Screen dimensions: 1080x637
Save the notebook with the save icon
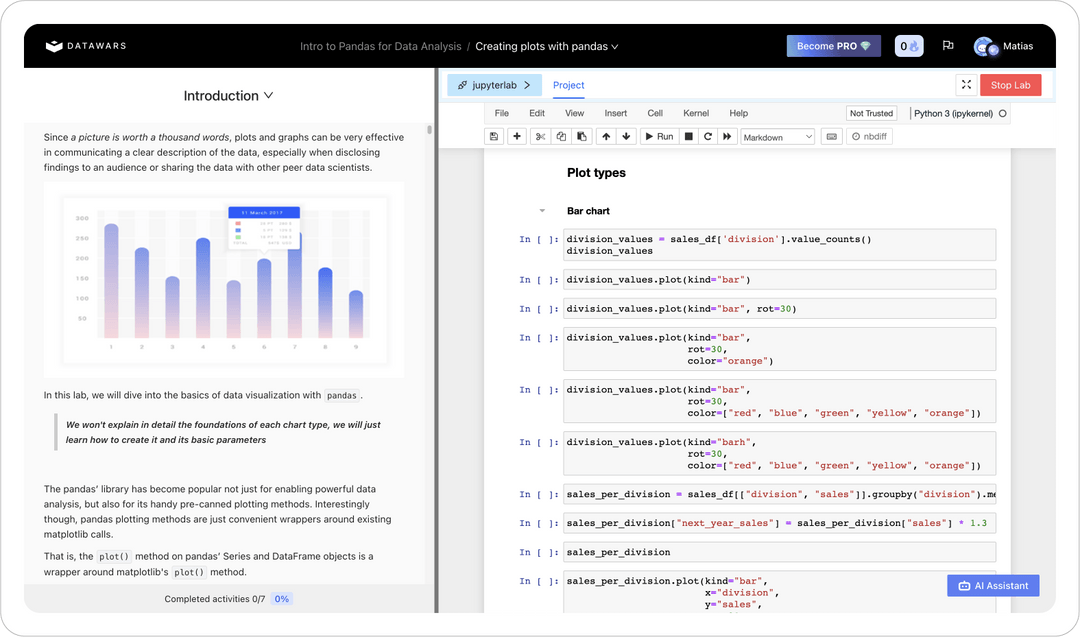[494, 136]
